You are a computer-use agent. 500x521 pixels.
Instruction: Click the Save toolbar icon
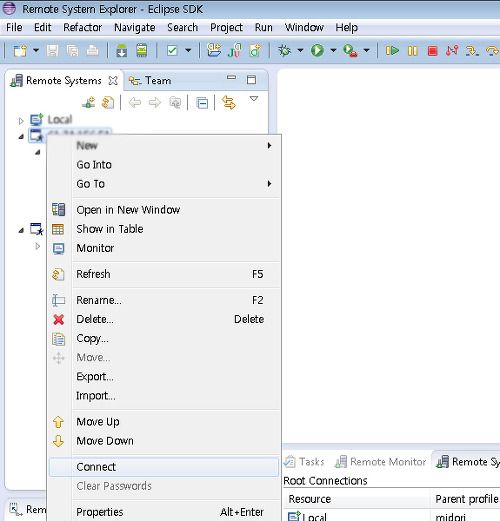coord(52,51)
